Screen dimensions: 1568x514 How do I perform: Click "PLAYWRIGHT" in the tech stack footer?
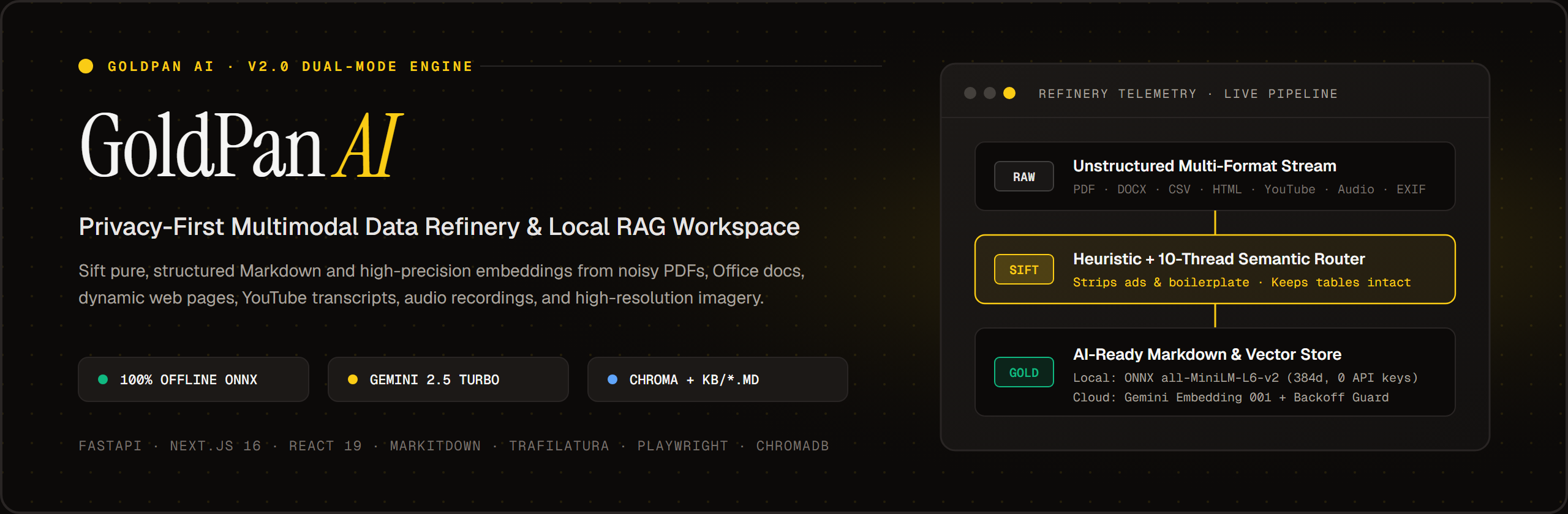pyautogui.click(x=683, y=446)
